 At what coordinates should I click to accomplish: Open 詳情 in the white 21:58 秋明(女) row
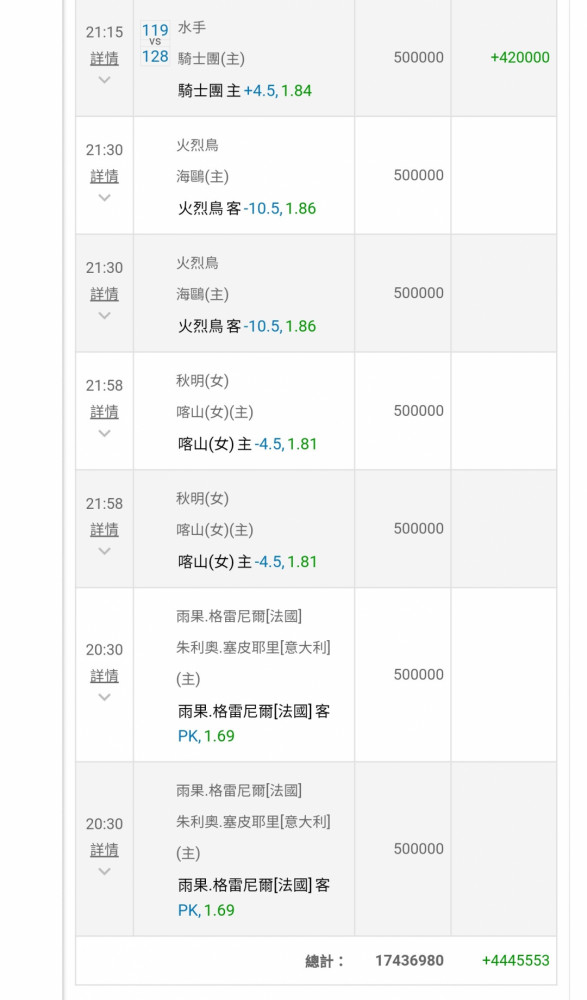[x=104, y=412]
